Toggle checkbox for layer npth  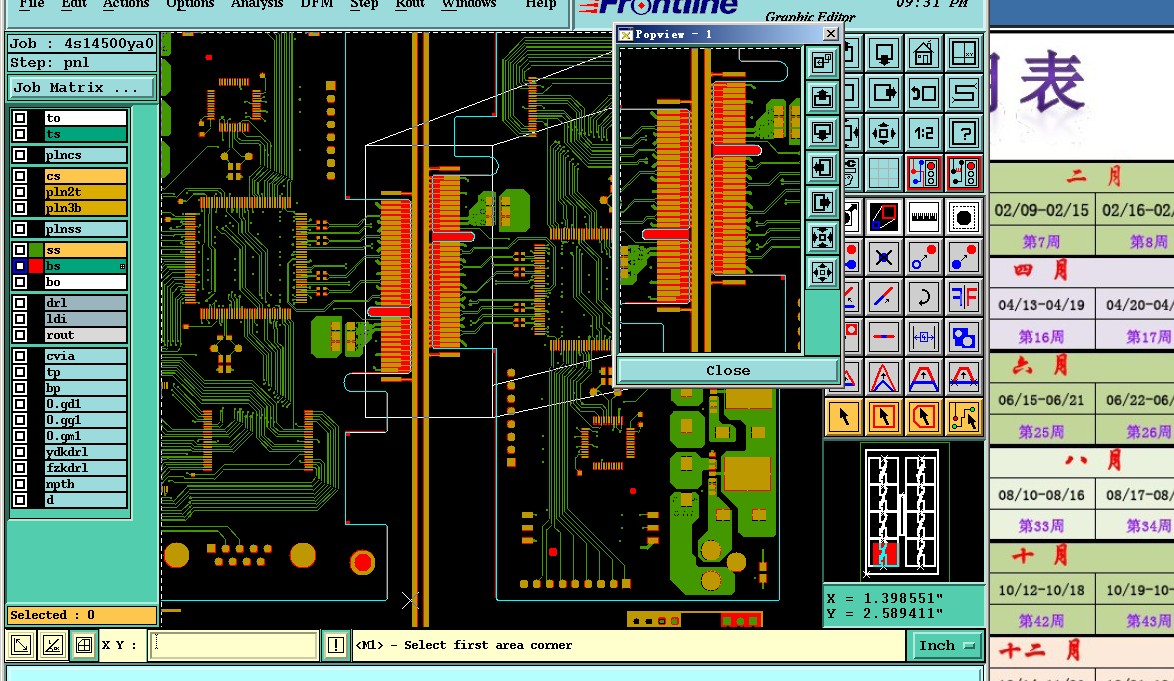[20, 483]
